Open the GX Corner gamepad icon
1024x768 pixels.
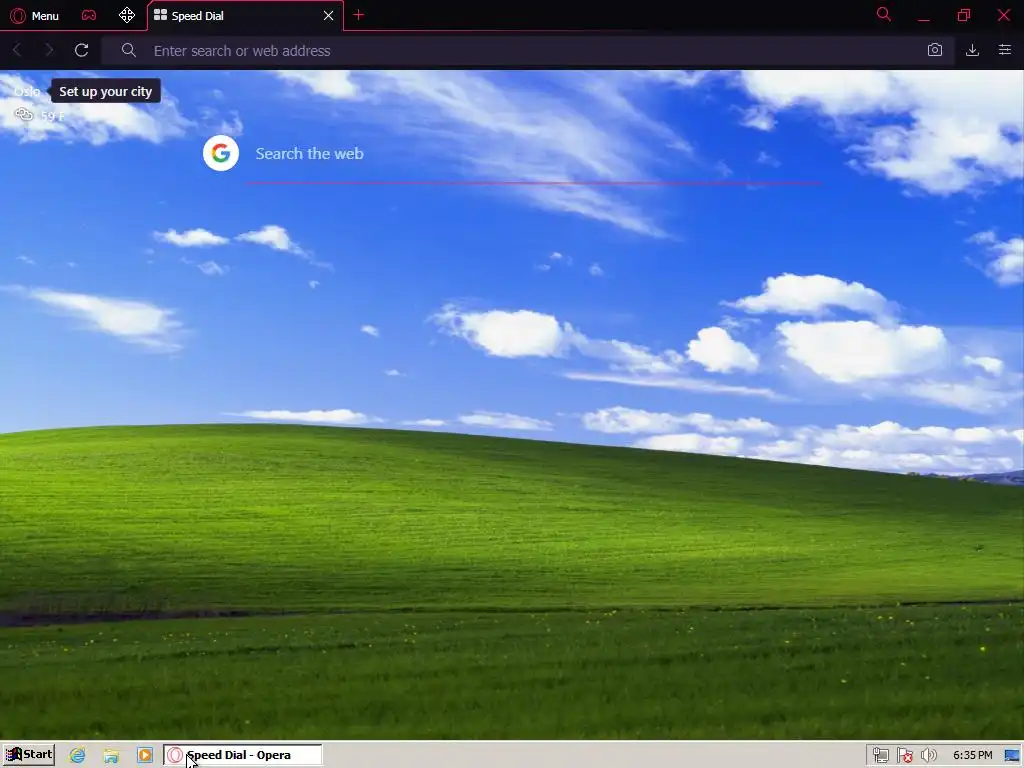pos(89,15)
